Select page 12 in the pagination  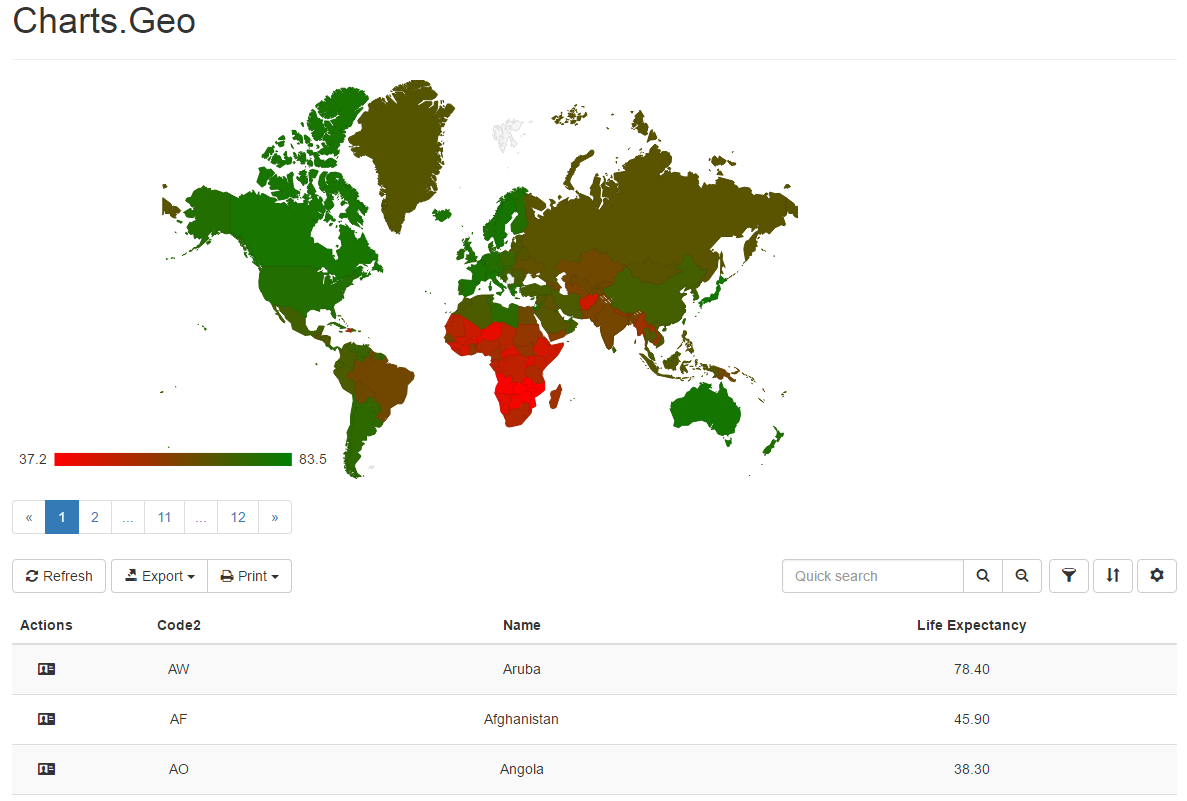point(238,517)
